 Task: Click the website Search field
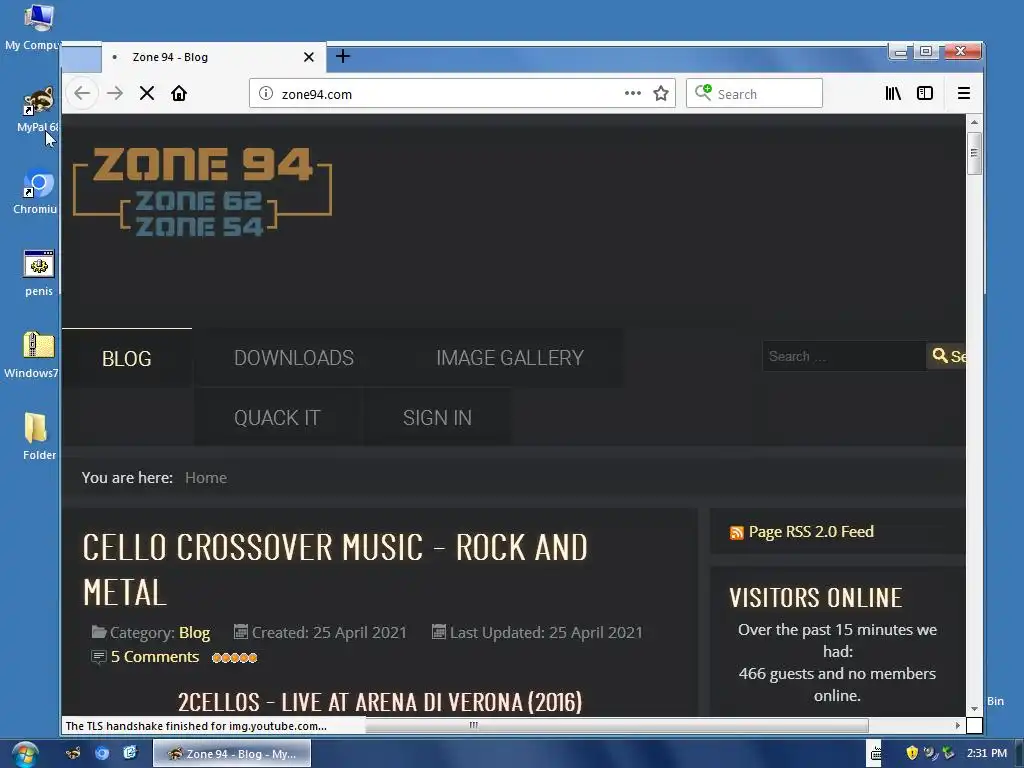(x=844, y=356)
